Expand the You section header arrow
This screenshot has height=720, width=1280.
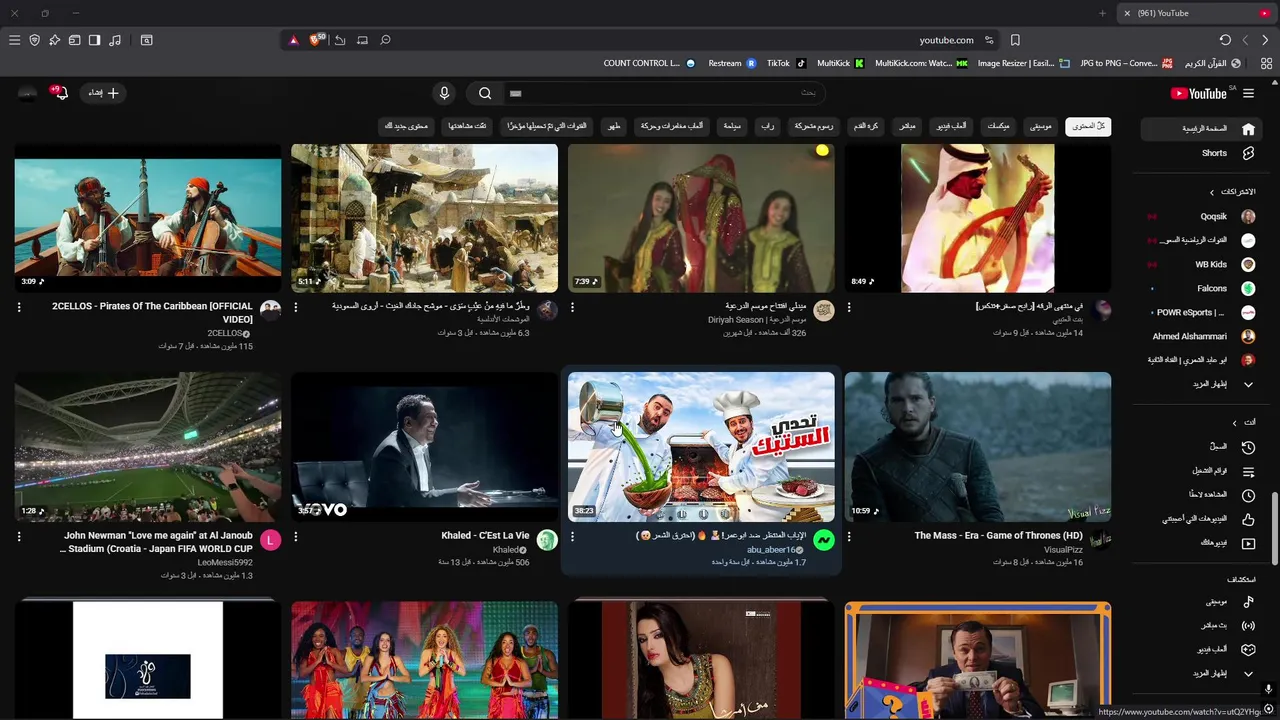(x=1234, y=423)
